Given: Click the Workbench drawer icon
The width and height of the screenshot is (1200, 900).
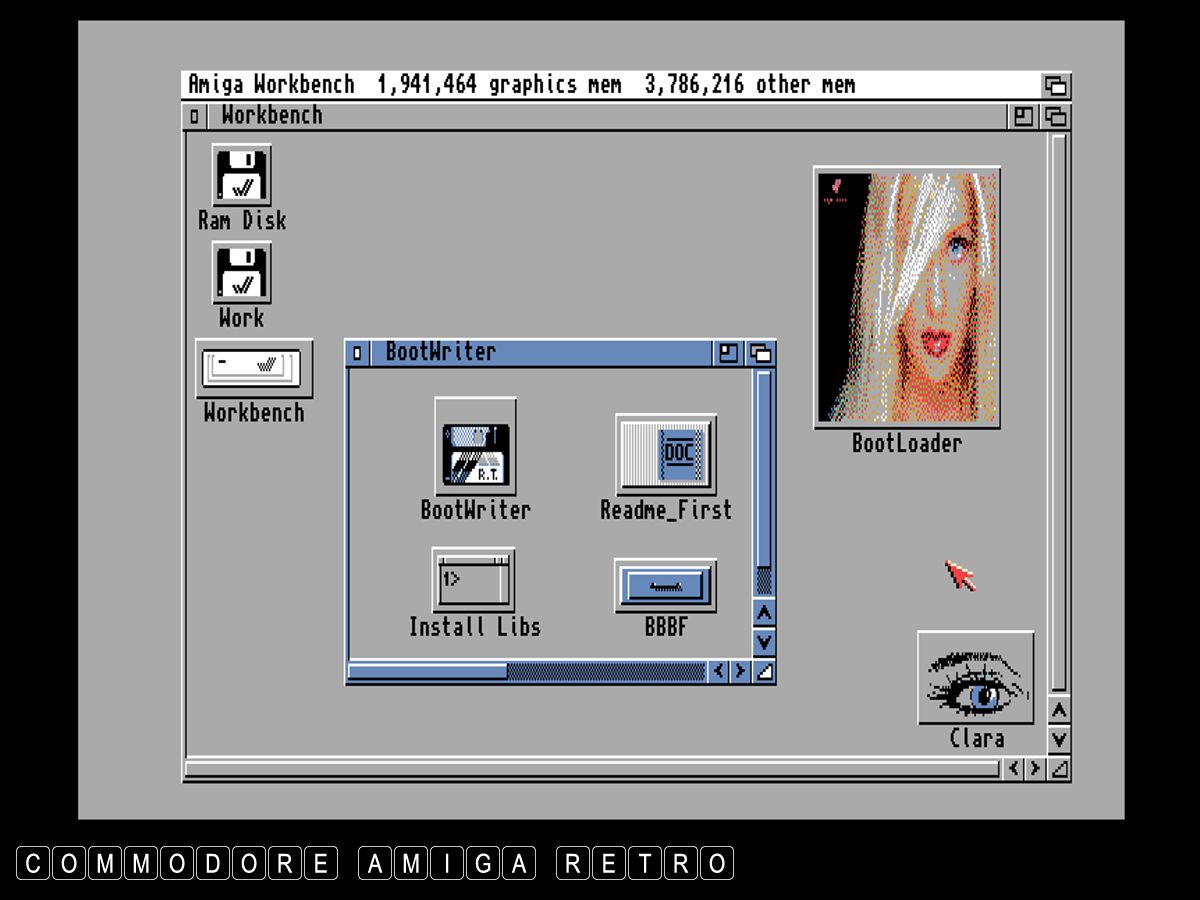Looking at the screenshot, I should pos(253,368).
